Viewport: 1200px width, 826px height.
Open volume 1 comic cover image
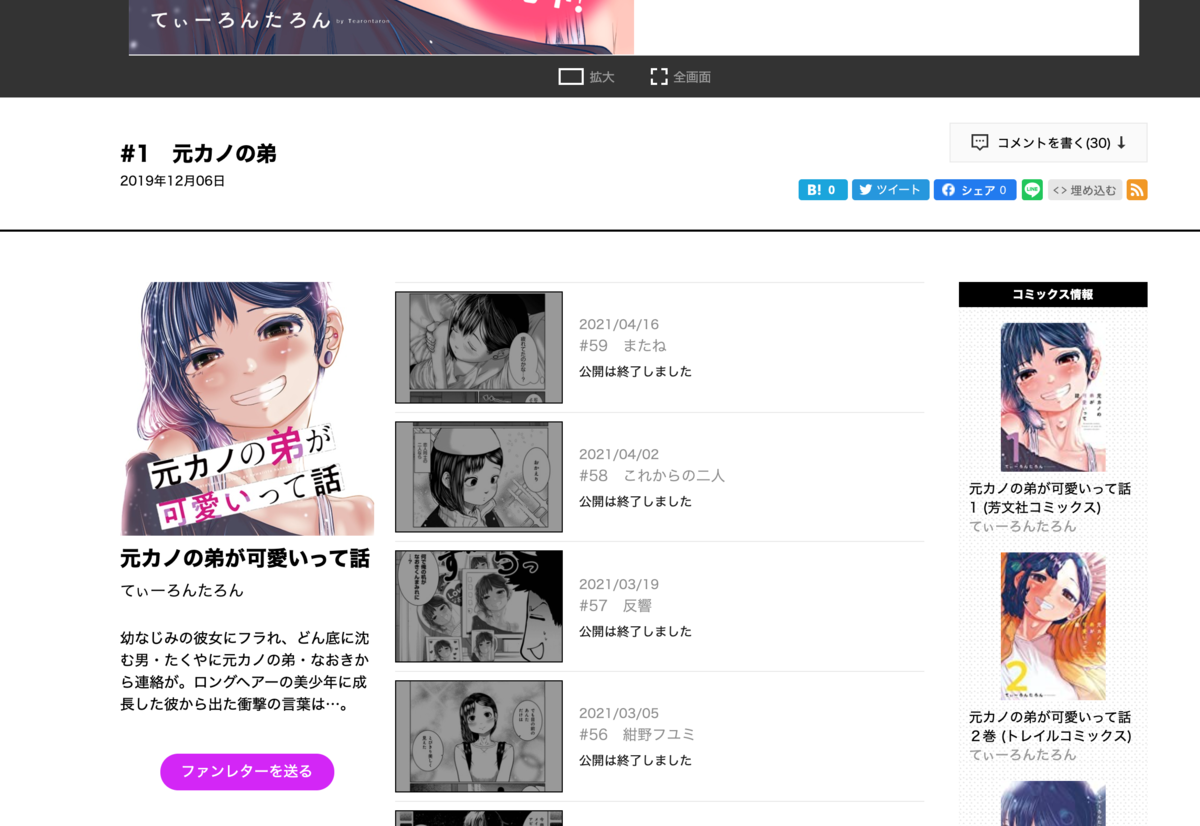1053,397
